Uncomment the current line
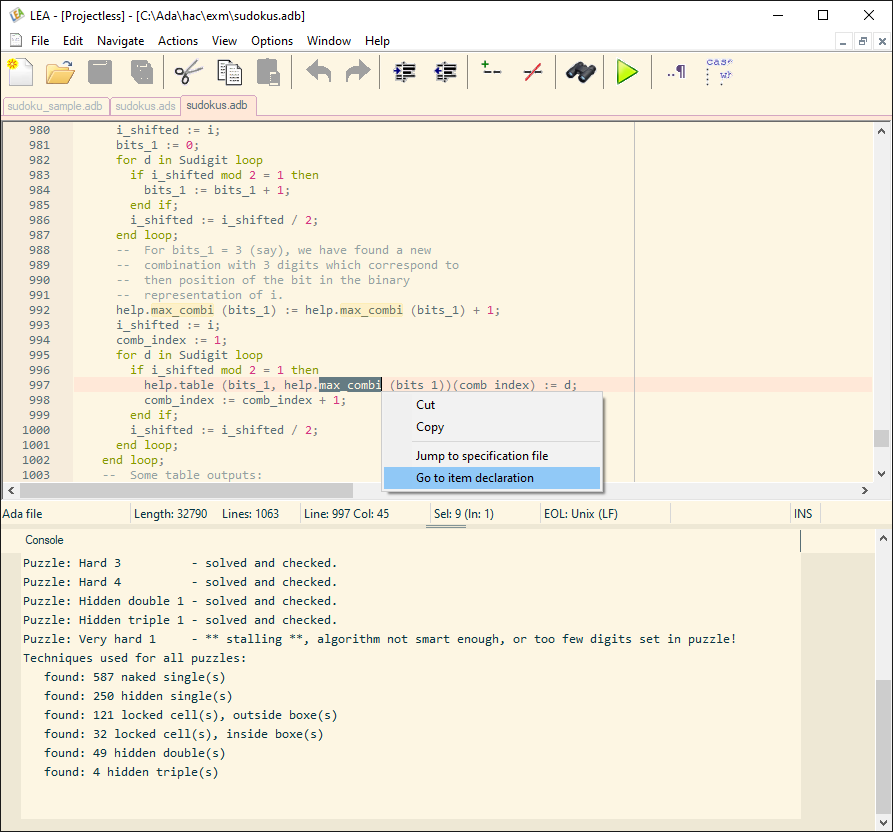The width and height of the screenshot is (893, 832). click(531, 71)
